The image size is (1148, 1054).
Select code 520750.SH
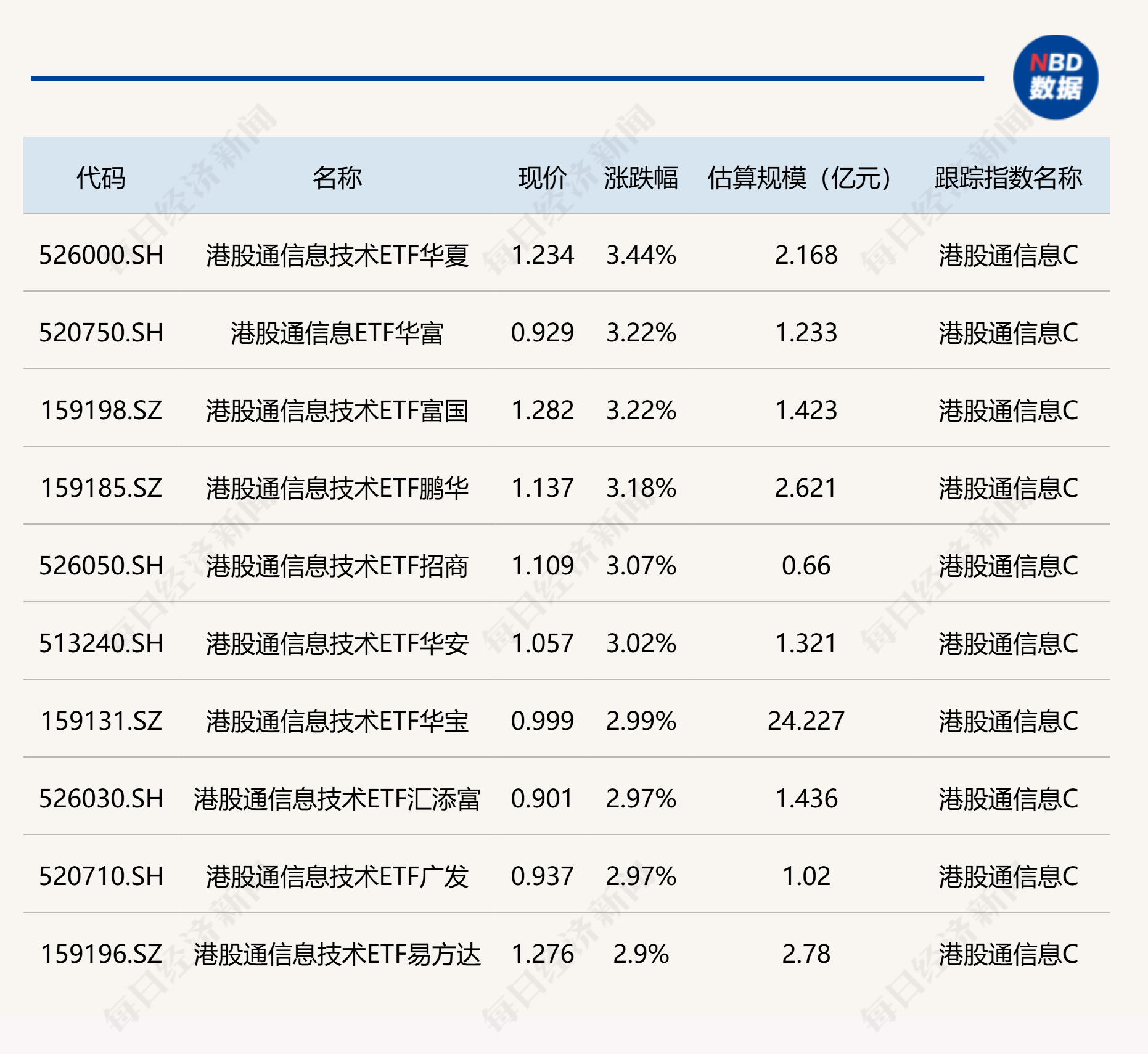[x=101, y=333]
